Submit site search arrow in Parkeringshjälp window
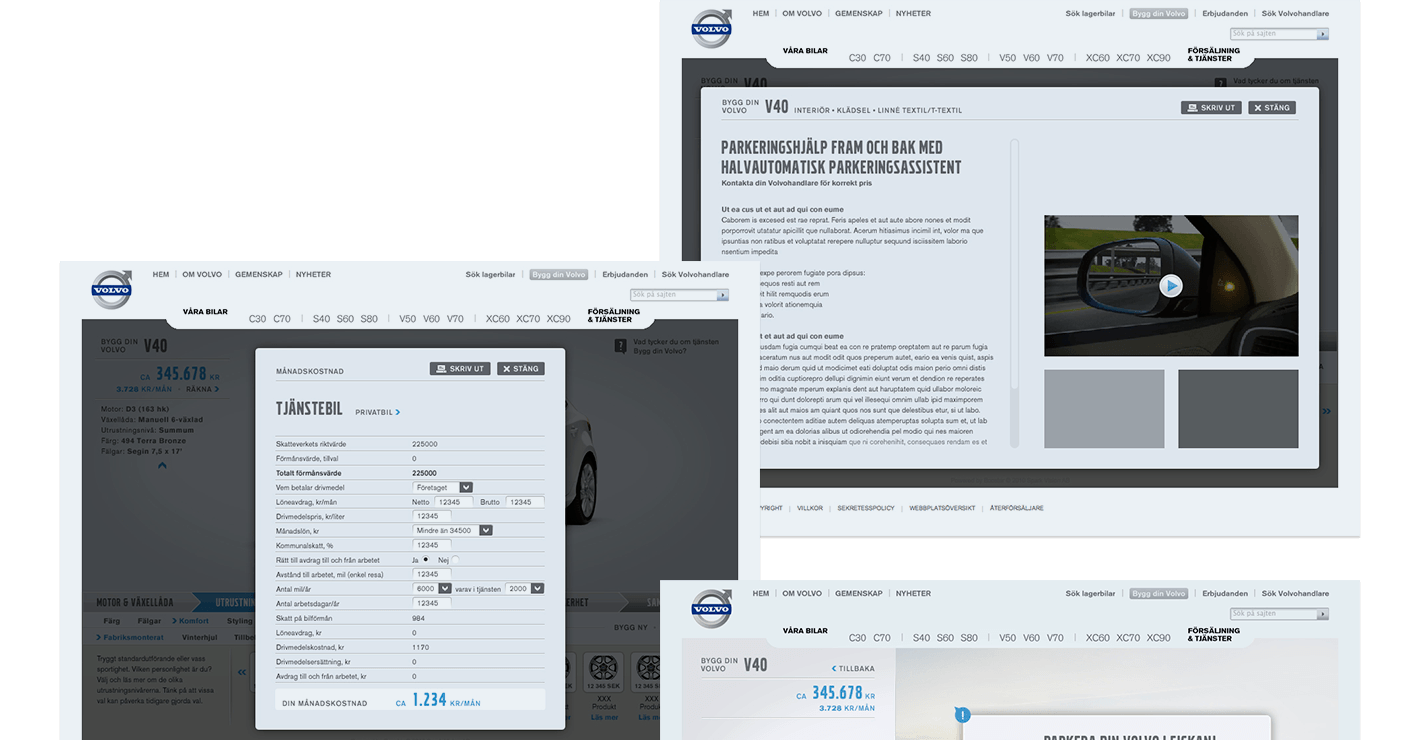1420x740 pixels. pyautogui.click(x=1323, y=34)
